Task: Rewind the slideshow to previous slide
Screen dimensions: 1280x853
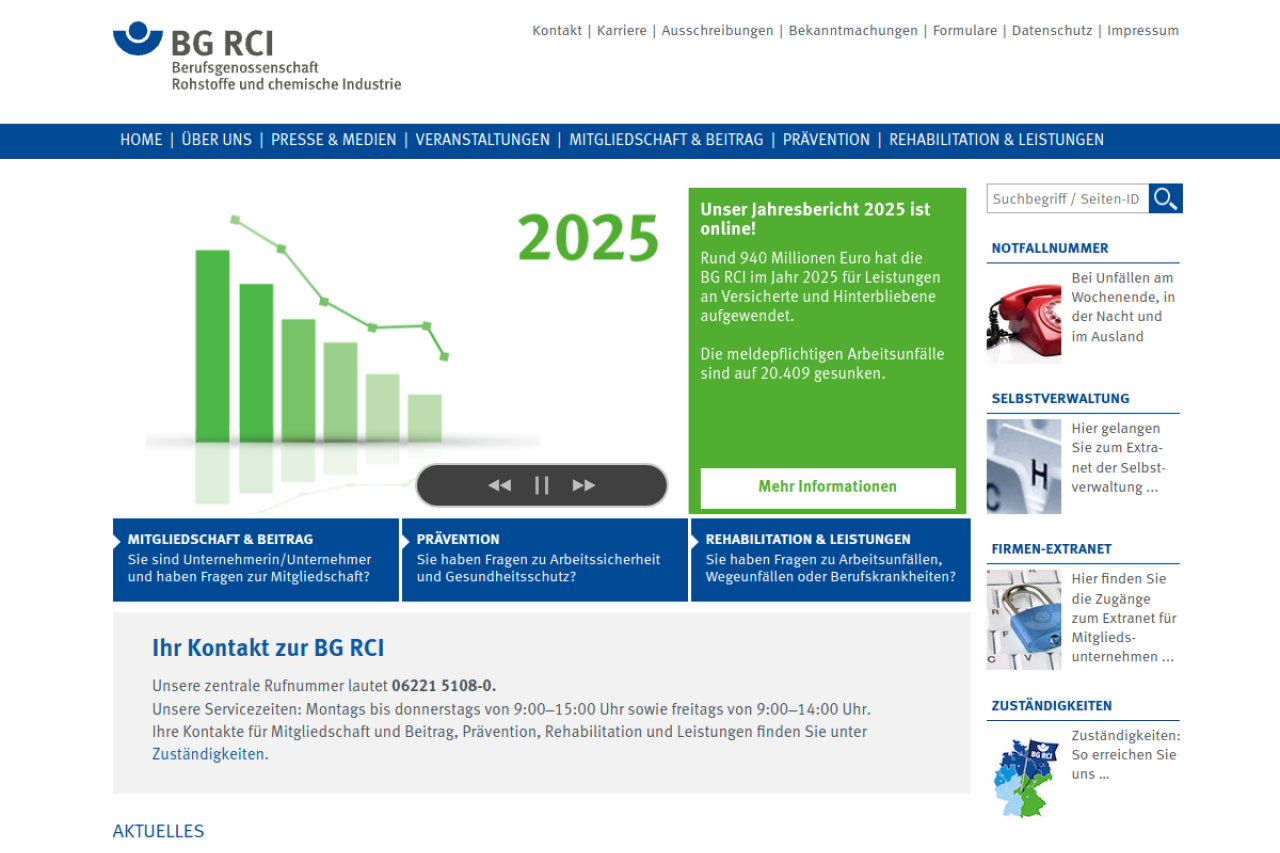Action: click(x=499, y=486)
